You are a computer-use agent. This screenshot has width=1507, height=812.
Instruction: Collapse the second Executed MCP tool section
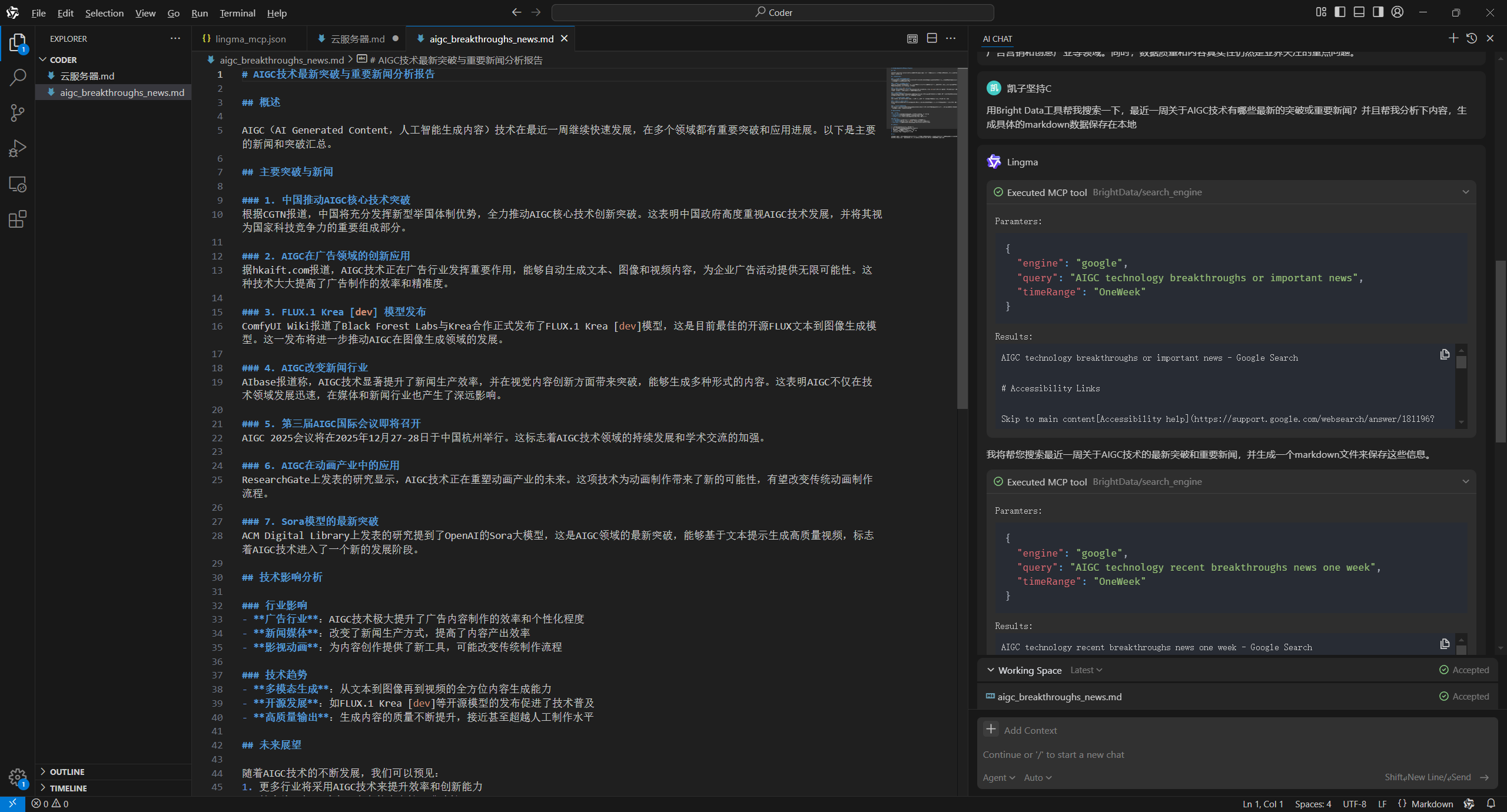coord(1466,482)
